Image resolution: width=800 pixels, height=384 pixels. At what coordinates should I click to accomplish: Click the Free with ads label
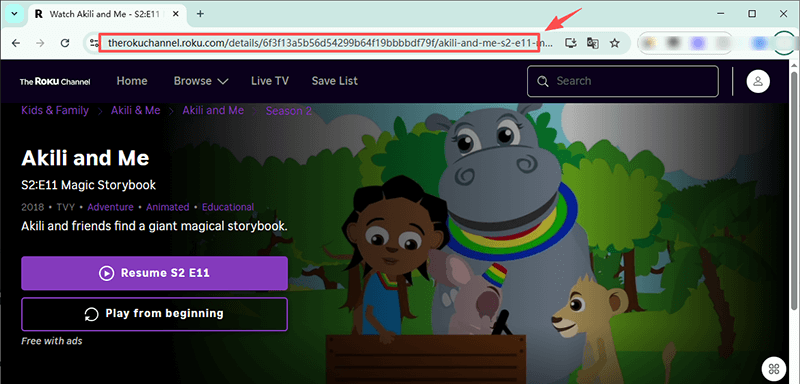point(52,341)
